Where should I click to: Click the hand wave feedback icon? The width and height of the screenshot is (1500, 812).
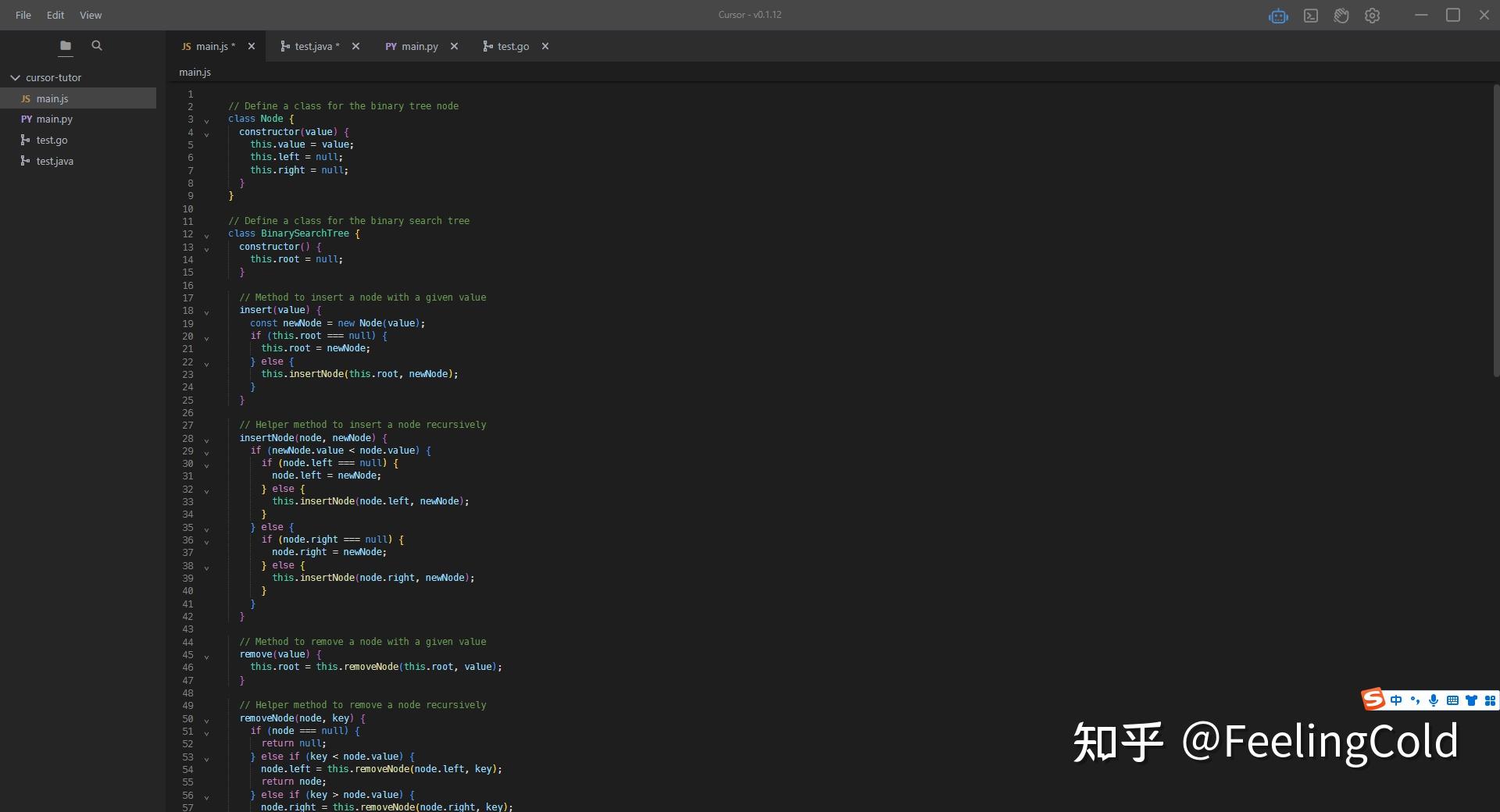[1341, 15]
